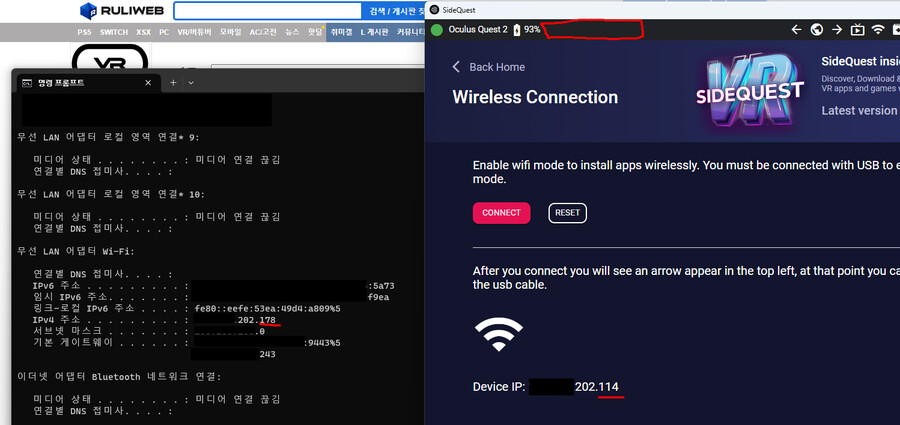The height and width of the screenshot is (425, 900).
Task: Close the 명령 프롬프트 tab
Action: [x=148, y=83]
